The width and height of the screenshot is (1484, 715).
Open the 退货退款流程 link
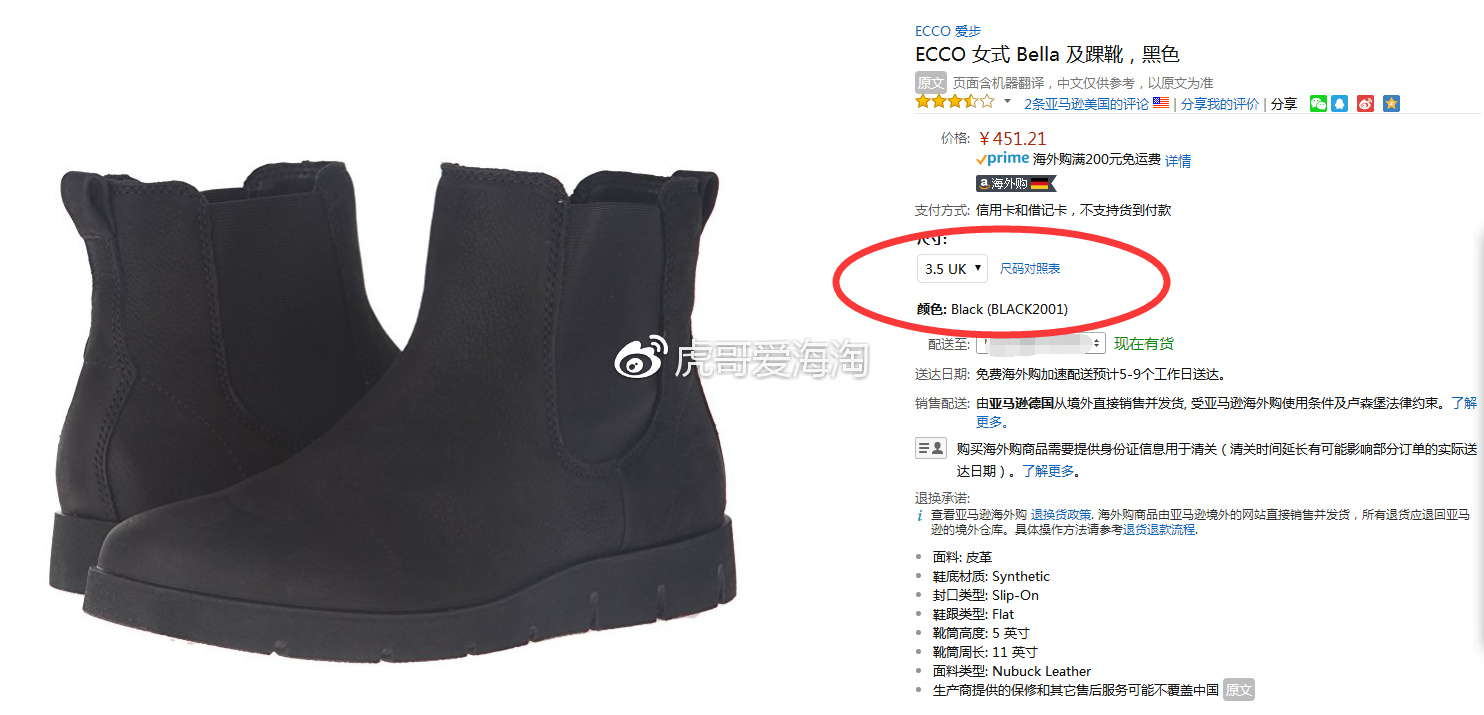point(1159,530)
